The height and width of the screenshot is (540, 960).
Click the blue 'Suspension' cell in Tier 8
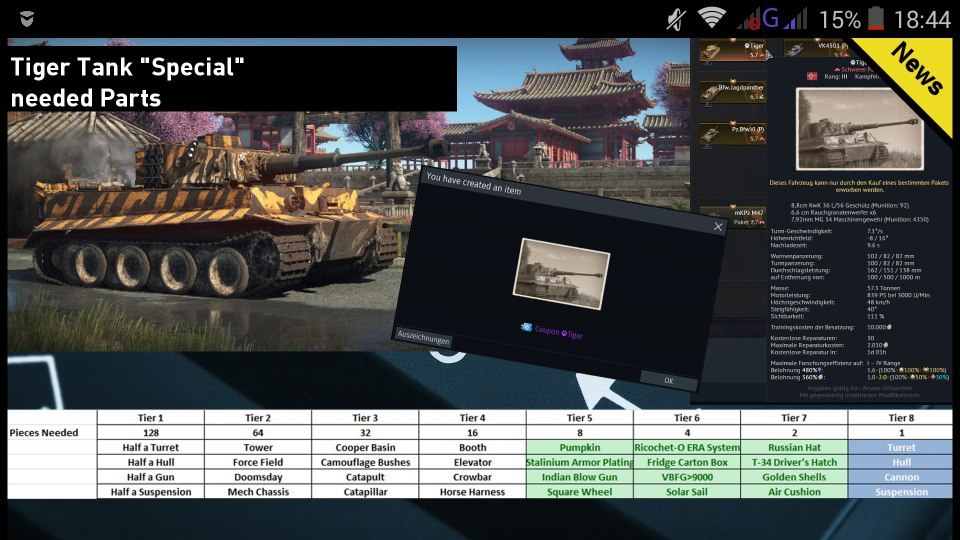pyautogui.click(x=901, y=492)
